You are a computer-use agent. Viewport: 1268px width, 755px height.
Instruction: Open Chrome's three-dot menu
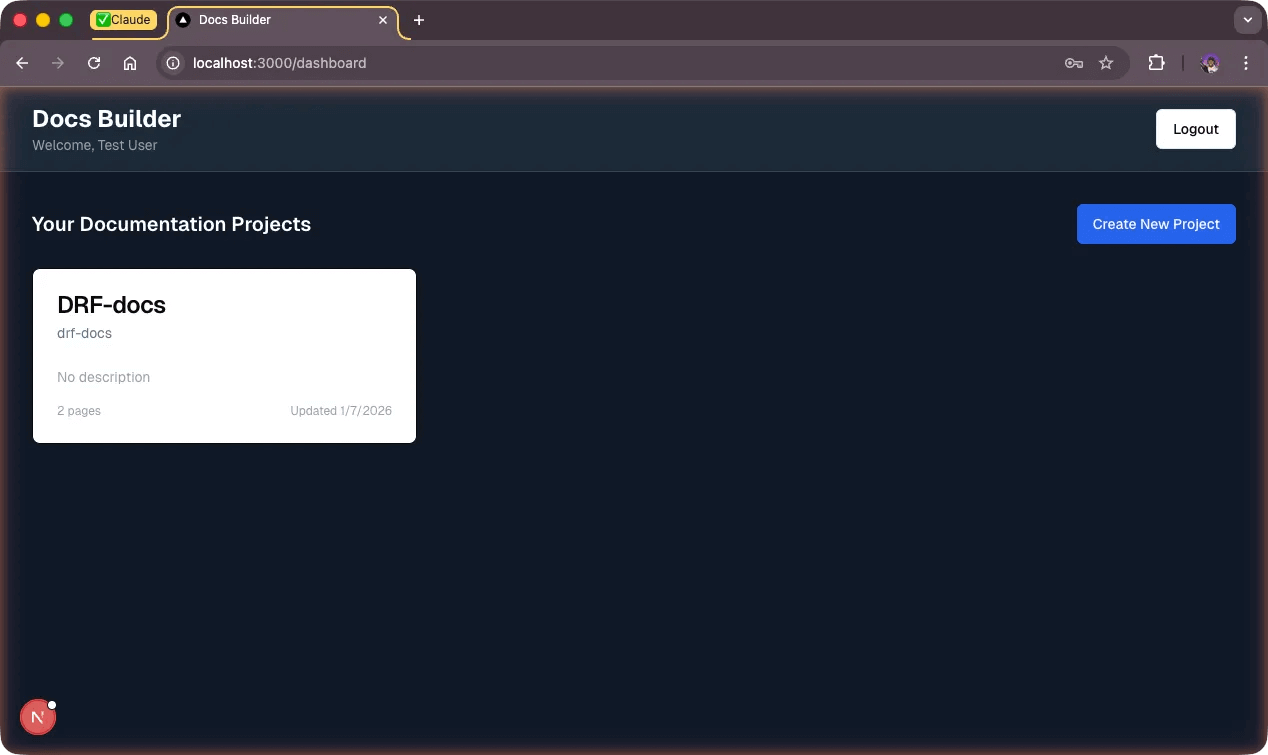[1246, 62]
